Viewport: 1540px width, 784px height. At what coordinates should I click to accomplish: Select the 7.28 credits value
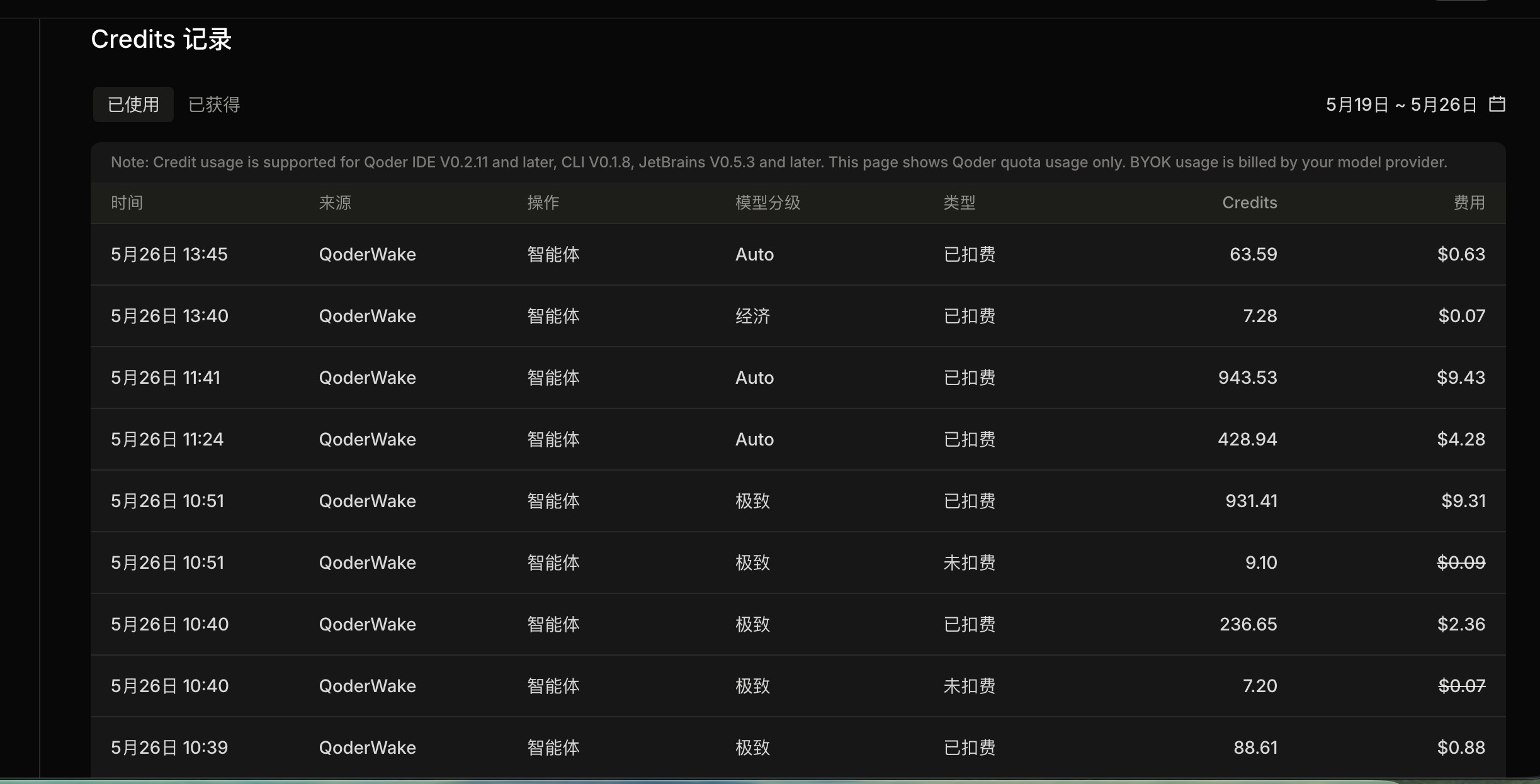(1260, 316)
